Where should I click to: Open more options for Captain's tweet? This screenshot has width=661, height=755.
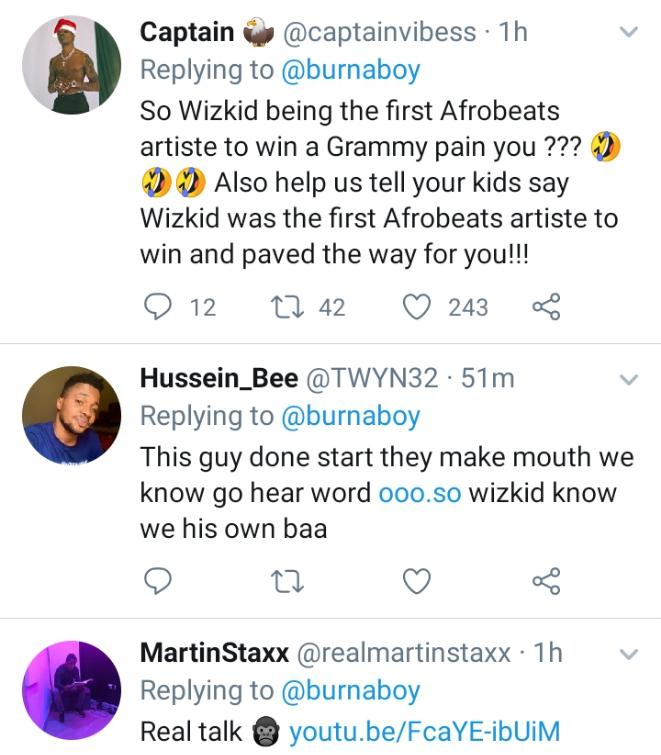click(628, 32)
